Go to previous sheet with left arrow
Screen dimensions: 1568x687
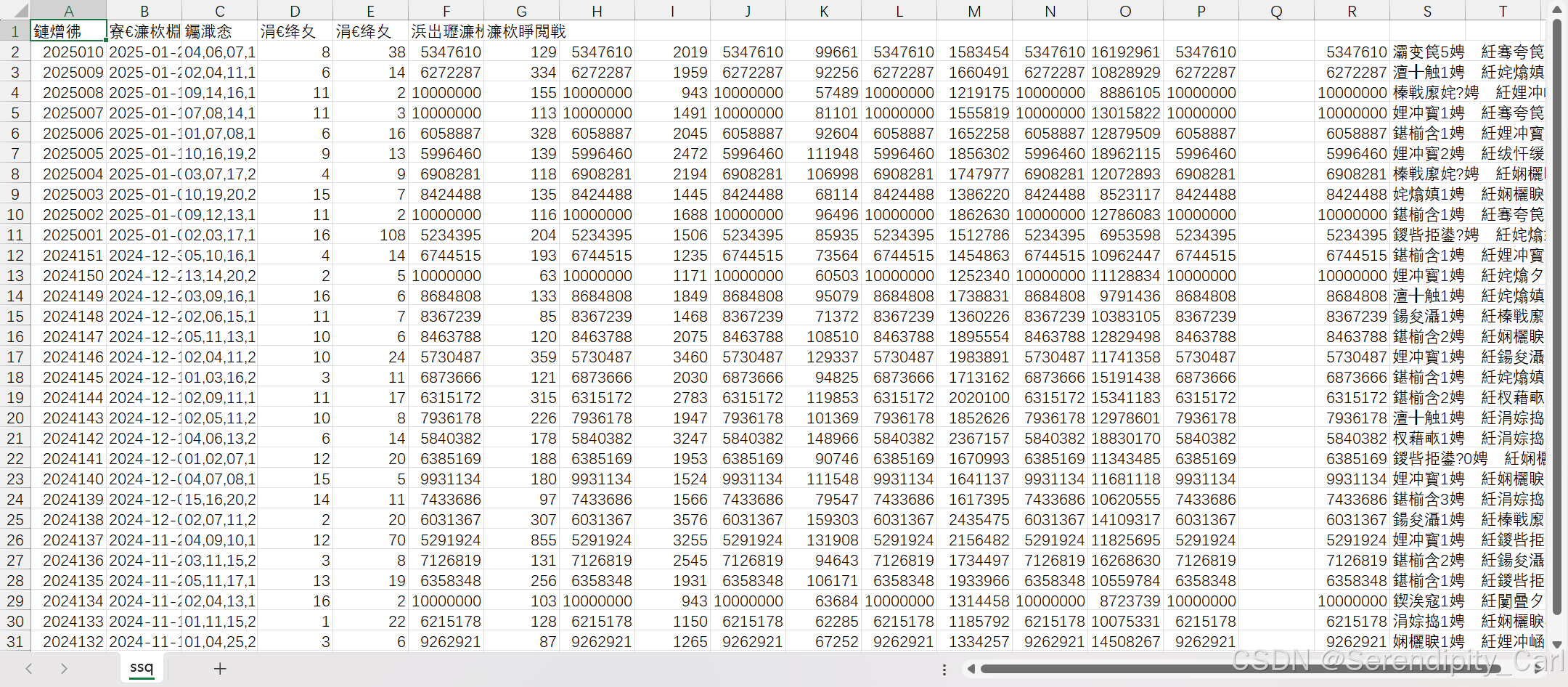point(29,668)
